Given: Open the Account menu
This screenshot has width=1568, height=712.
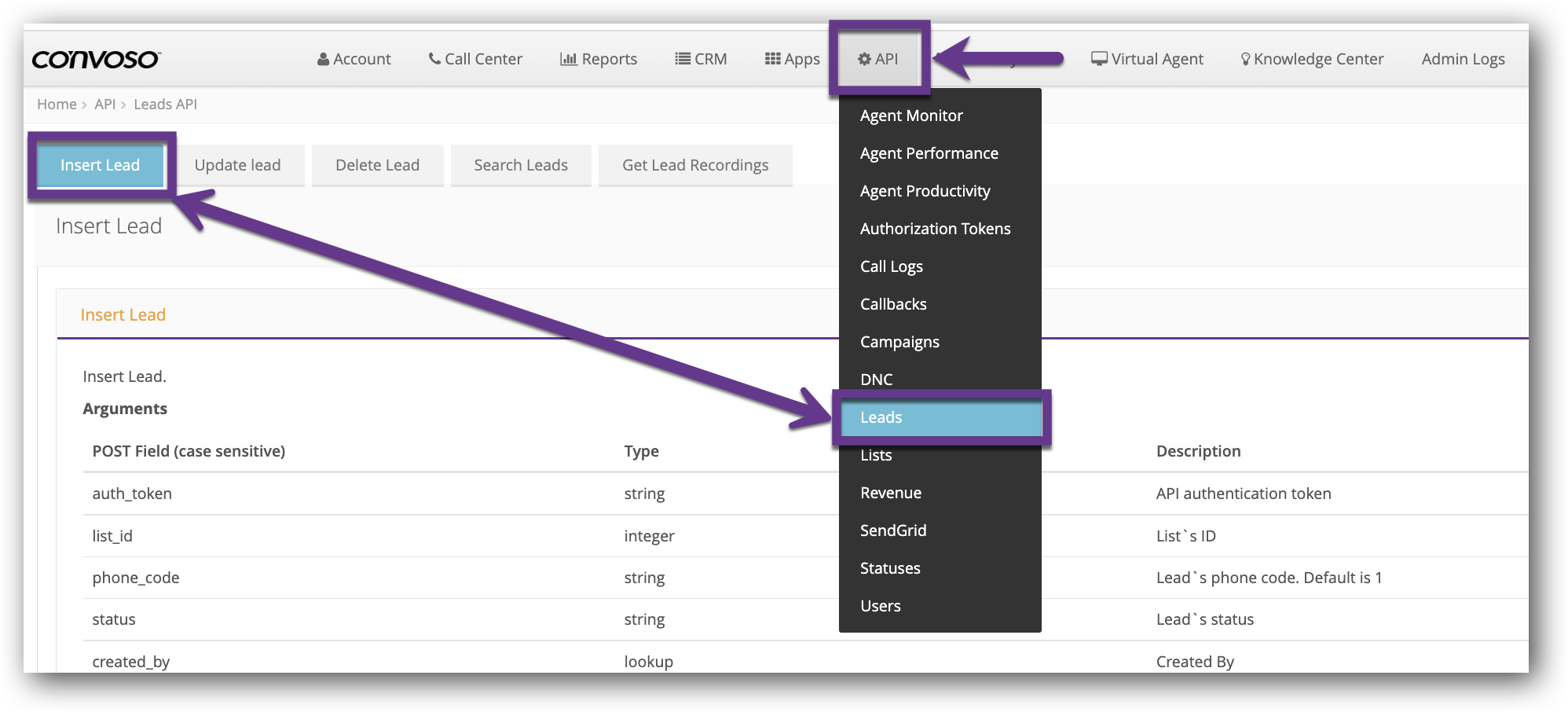Looking at the screenshot, I should [x=354, y=59].
